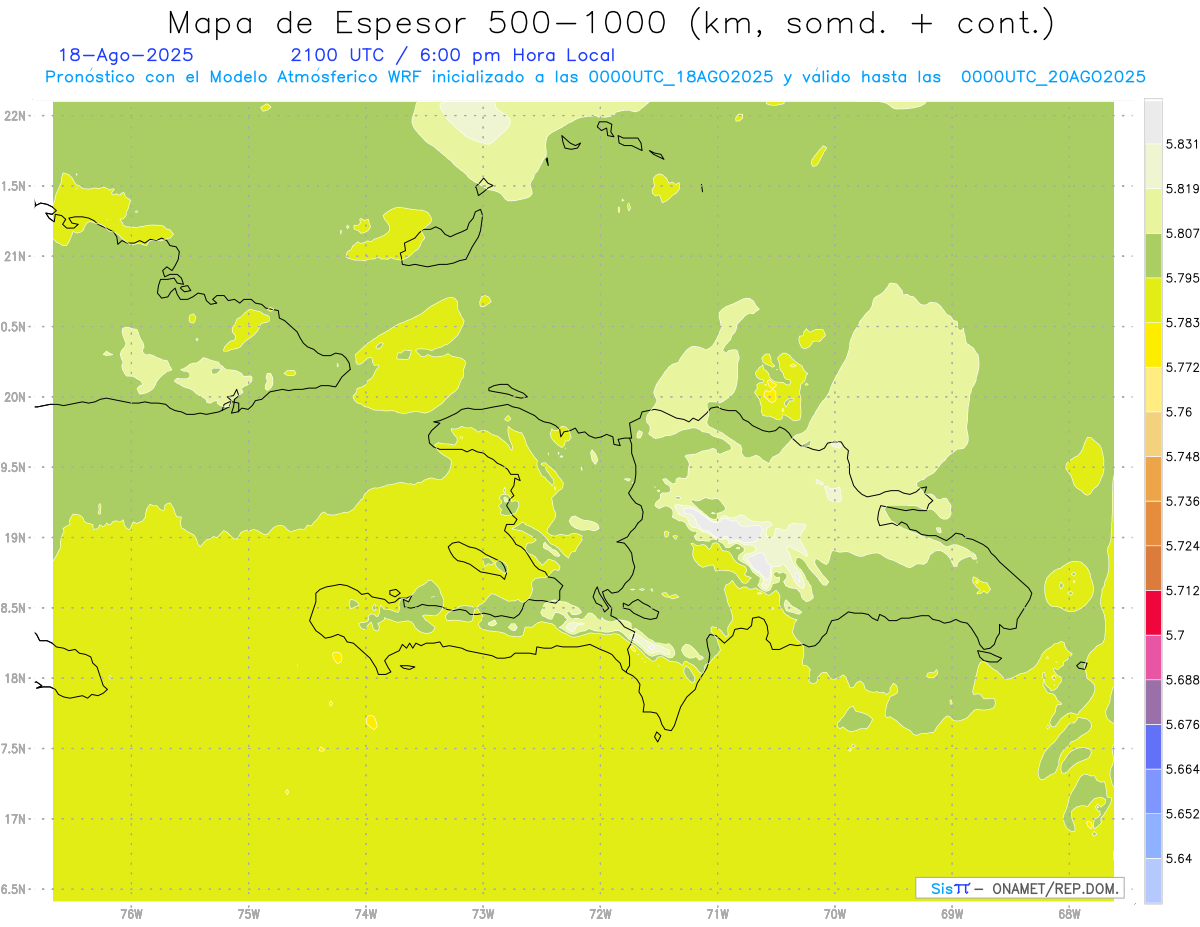
Task: Click the legend value '5.664'
Action: point(1182,769)
